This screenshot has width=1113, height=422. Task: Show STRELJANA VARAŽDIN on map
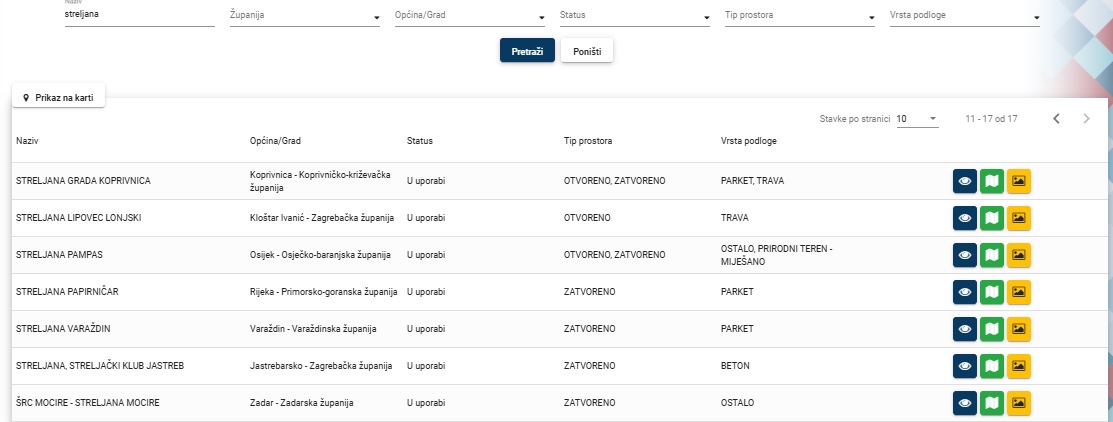992,329
